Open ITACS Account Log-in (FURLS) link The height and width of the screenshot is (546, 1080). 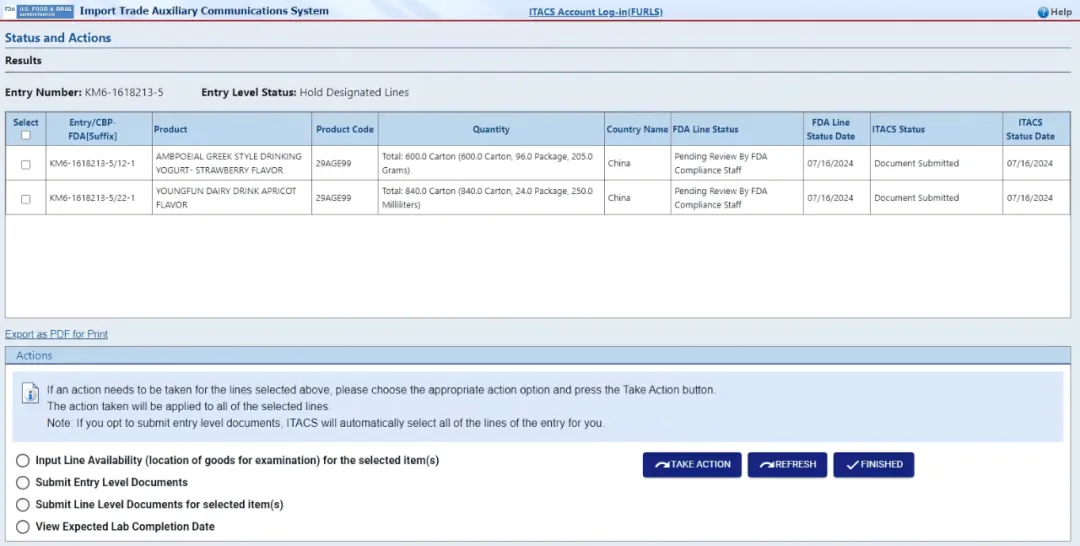pos(595,12)
